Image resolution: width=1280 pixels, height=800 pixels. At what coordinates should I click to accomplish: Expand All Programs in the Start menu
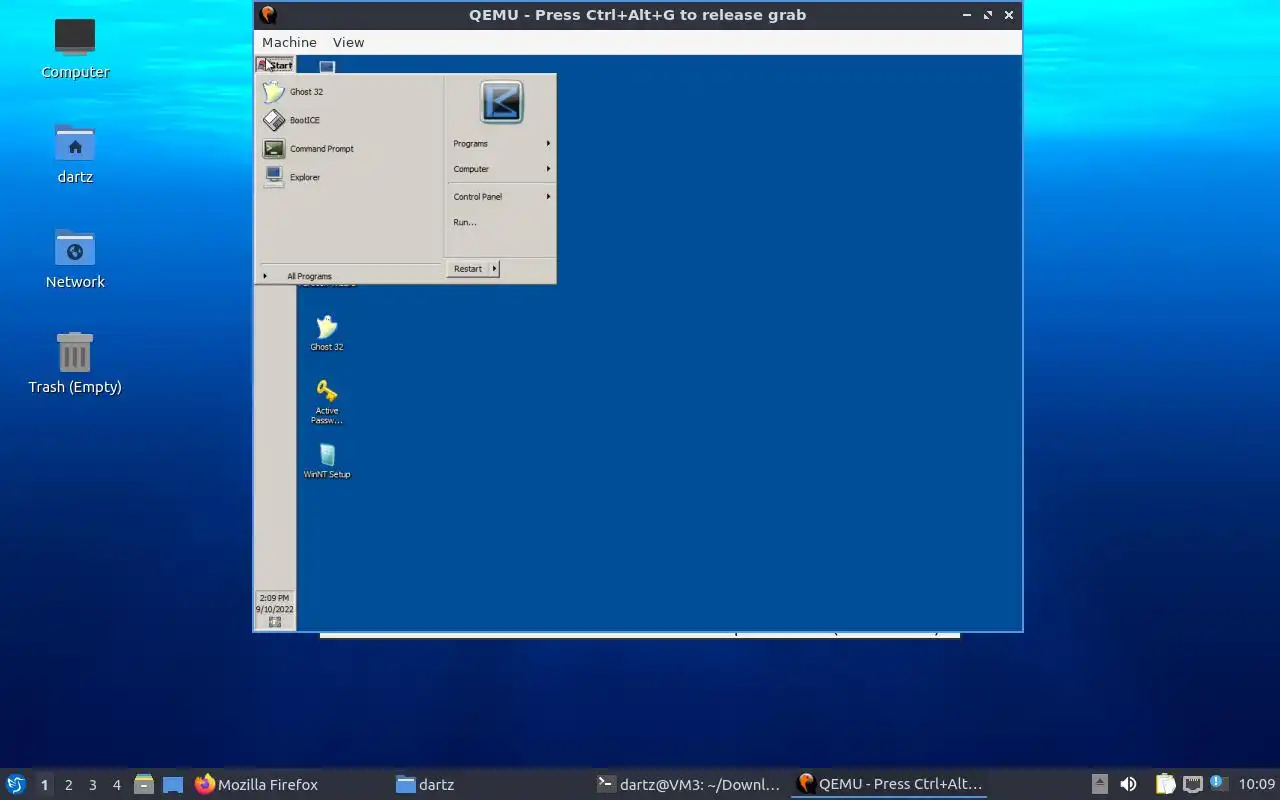(348, 276)
